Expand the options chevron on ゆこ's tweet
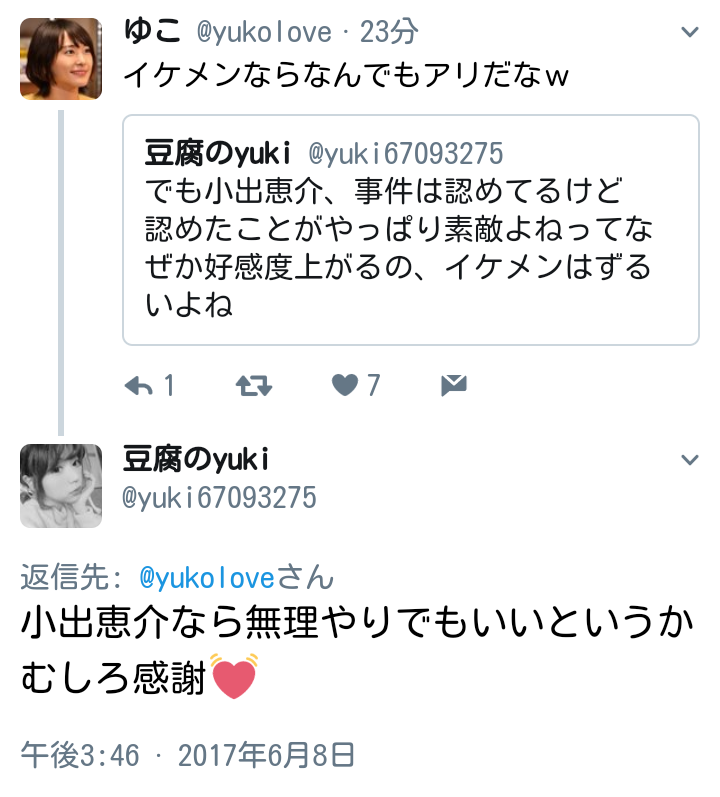Image resolution: width=720 pixels, height=797 pixels. [689, 33]
